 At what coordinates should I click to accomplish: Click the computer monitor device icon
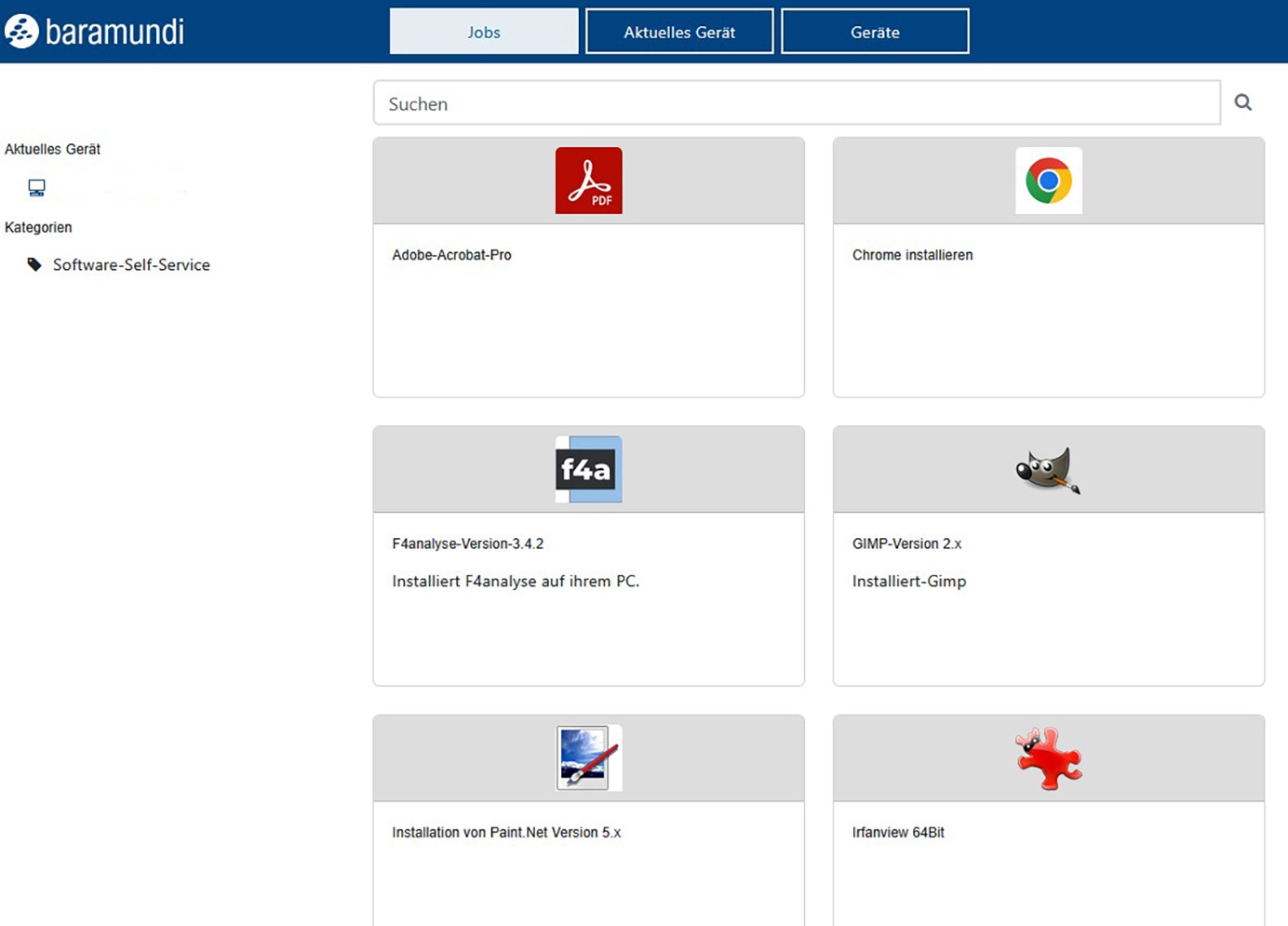click(36, 188)
